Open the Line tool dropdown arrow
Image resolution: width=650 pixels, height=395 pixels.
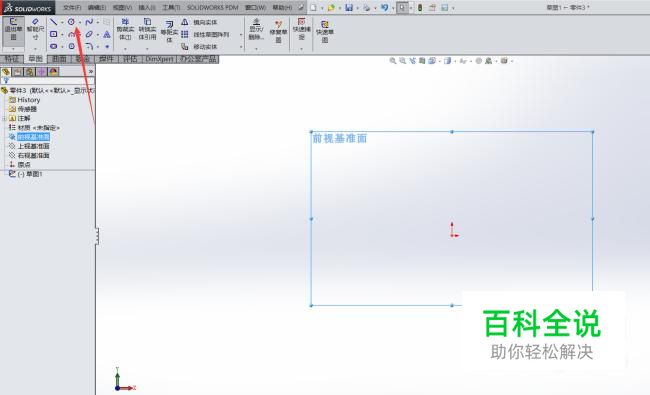[x=62, y=22]
